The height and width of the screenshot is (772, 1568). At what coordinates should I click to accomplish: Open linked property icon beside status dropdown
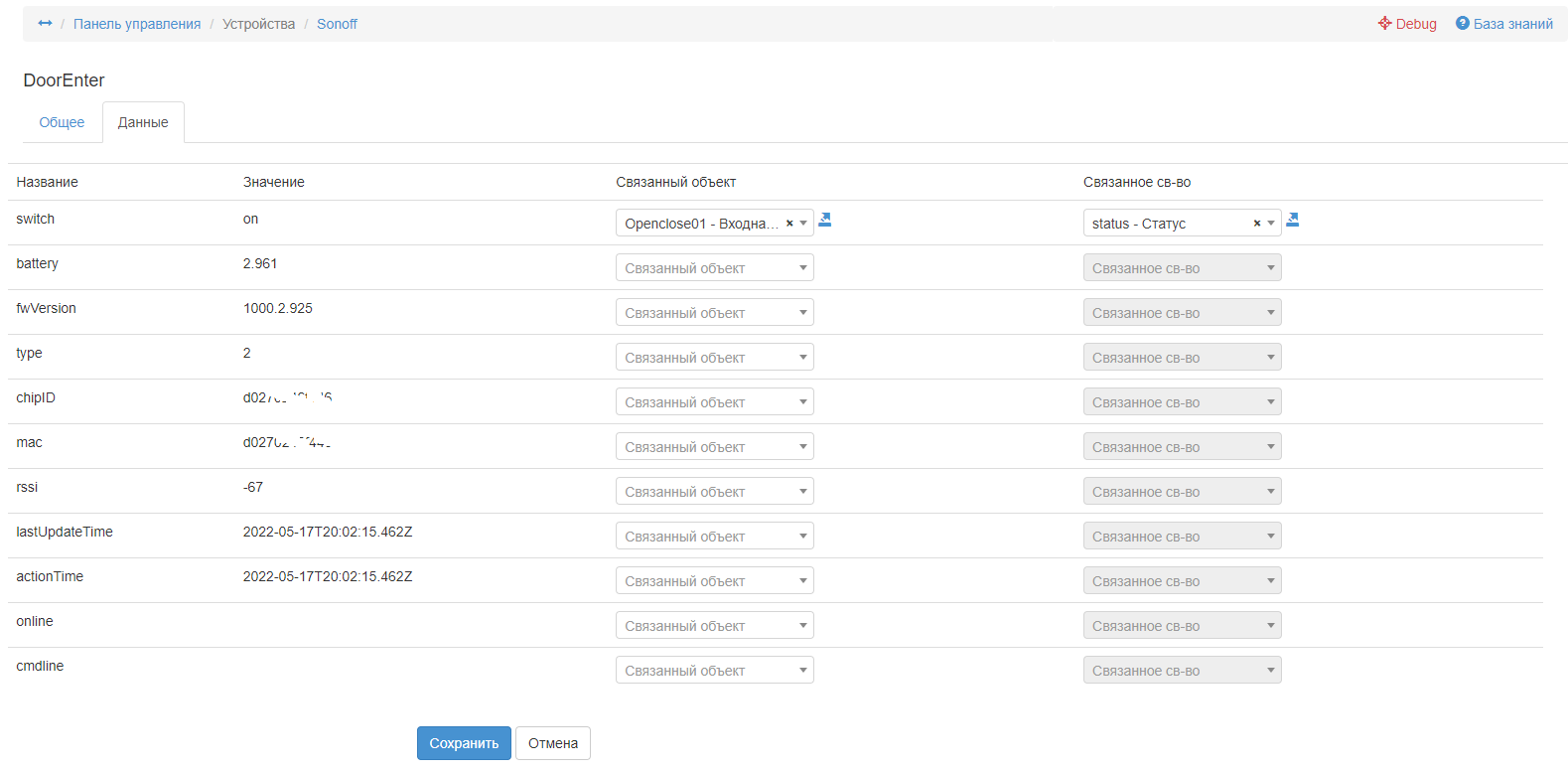pyautogui.click(x=1292, y=220)
